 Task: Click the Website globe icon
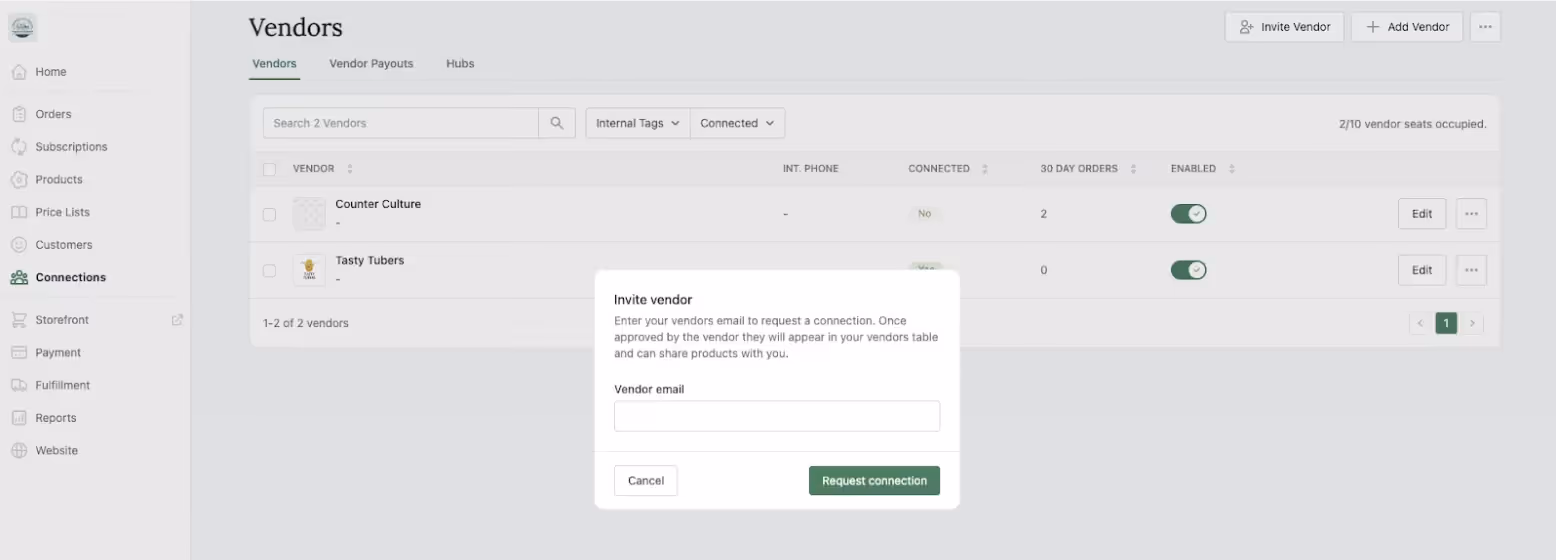coord(19,451)
